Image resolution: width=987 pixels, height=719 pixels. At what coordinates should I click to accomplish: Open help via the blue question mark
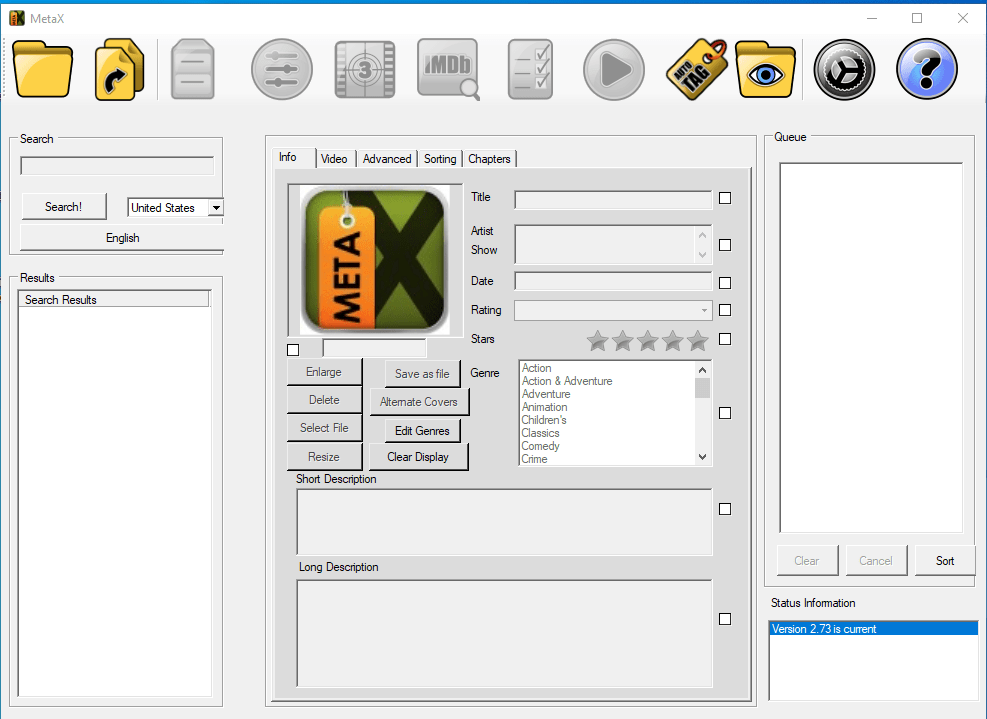[x=927, y=69]
